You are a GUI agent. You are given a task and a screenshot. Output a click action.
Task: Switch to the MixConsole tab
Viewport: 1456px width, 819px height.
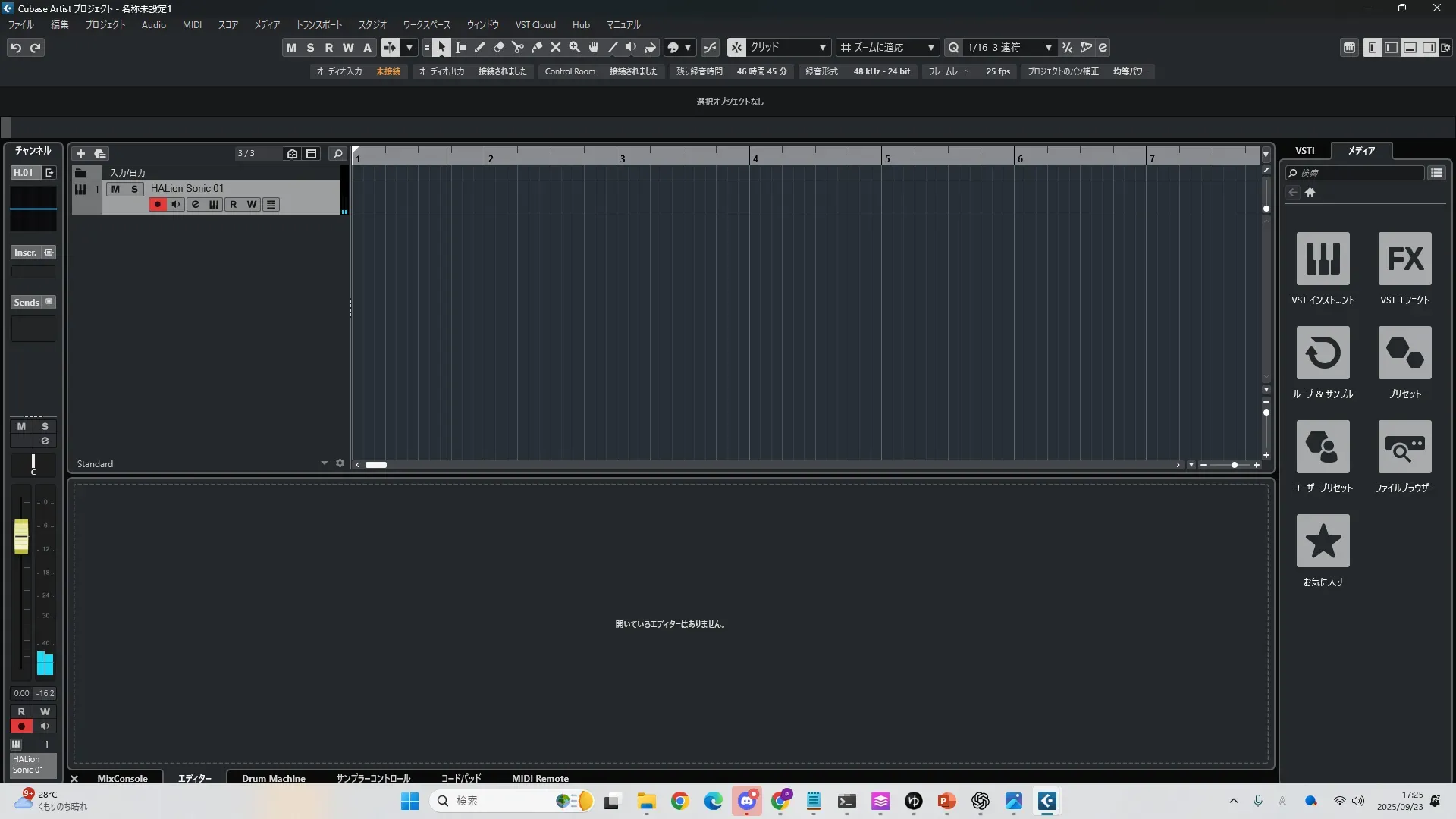point(122,778)
